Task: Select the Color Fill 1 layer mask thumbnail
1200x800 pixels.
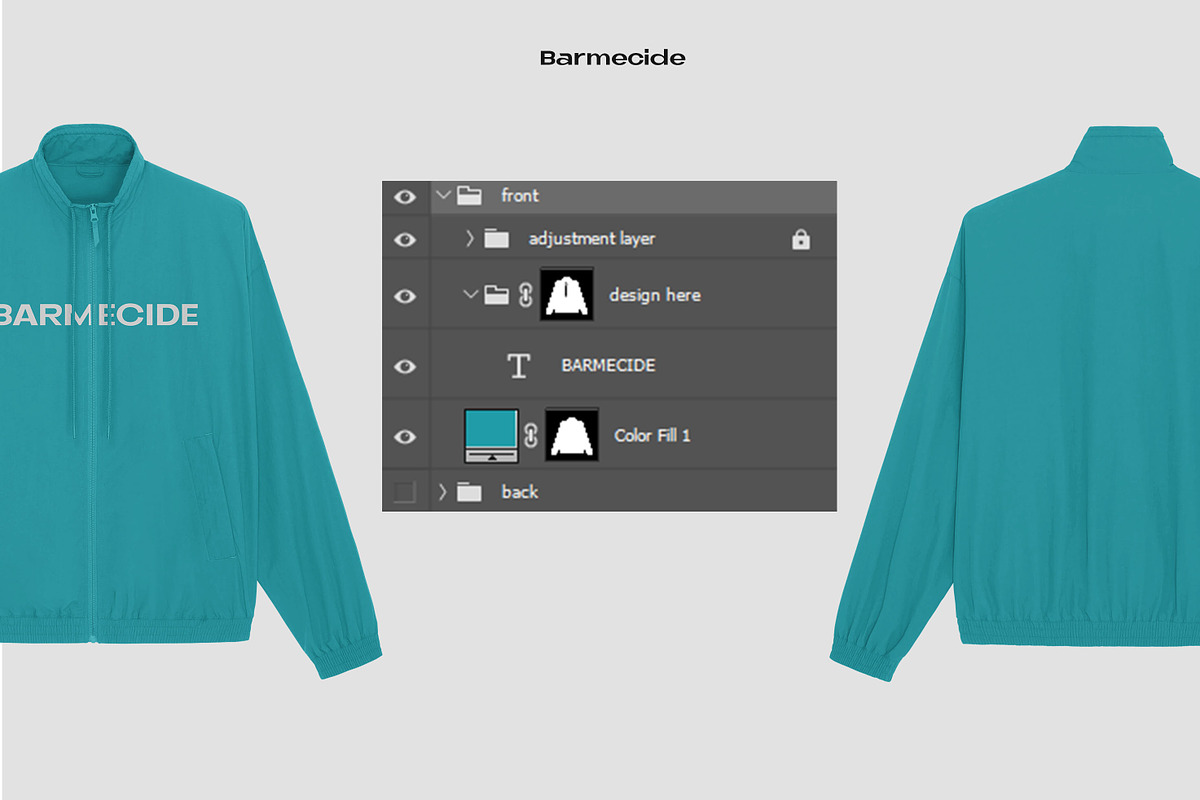Action: click(572, 434)
